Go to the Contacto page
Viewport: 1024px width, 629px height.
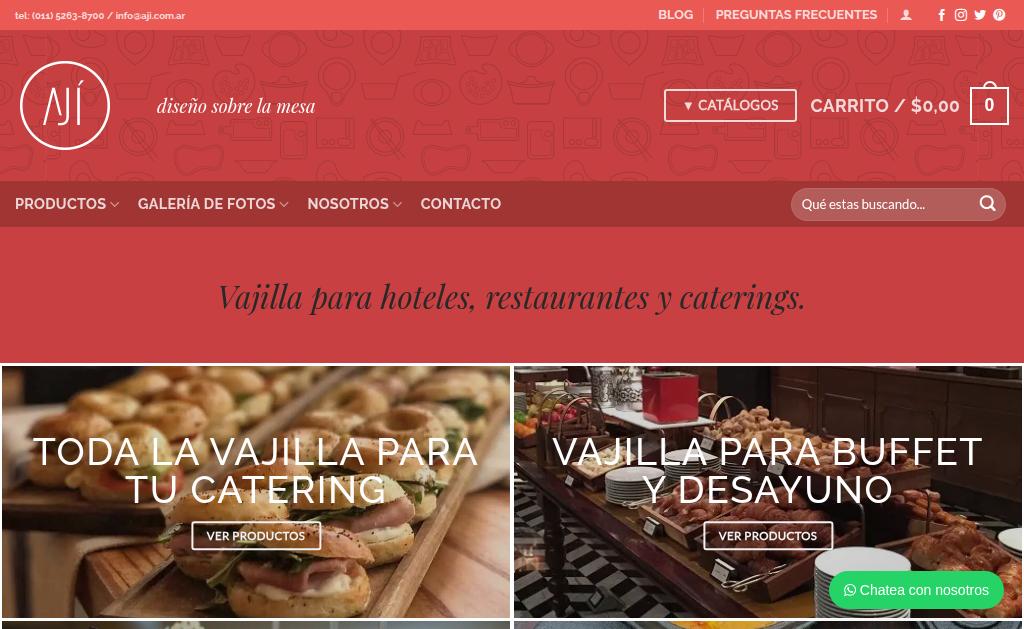tap(460, 204)
